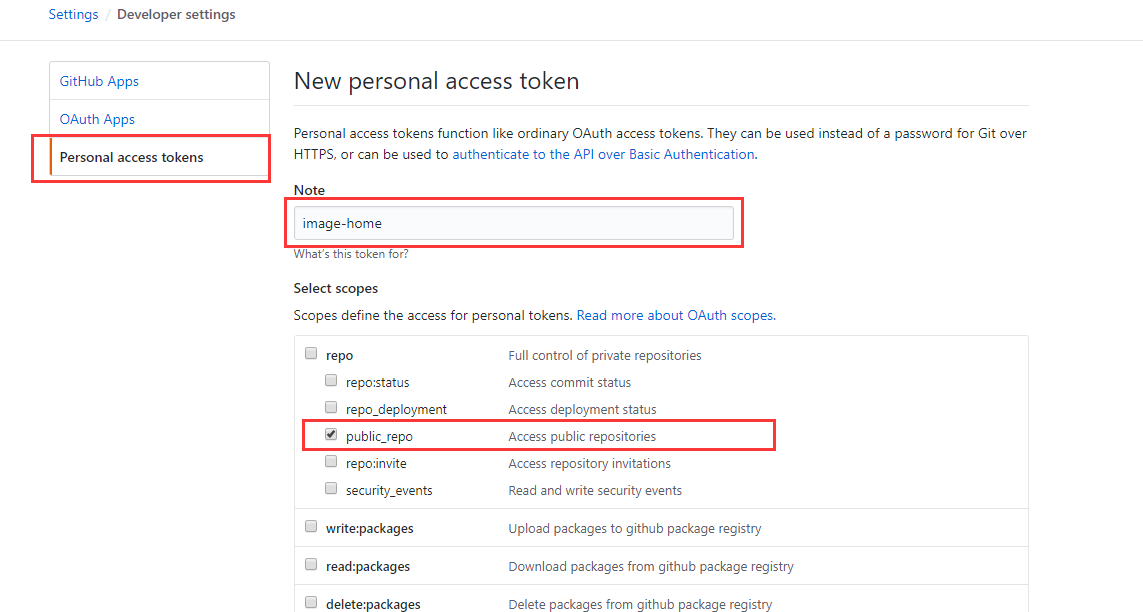Select the read:packages scope checkbox
1143x612 pixels.
[x=311, y=565]
